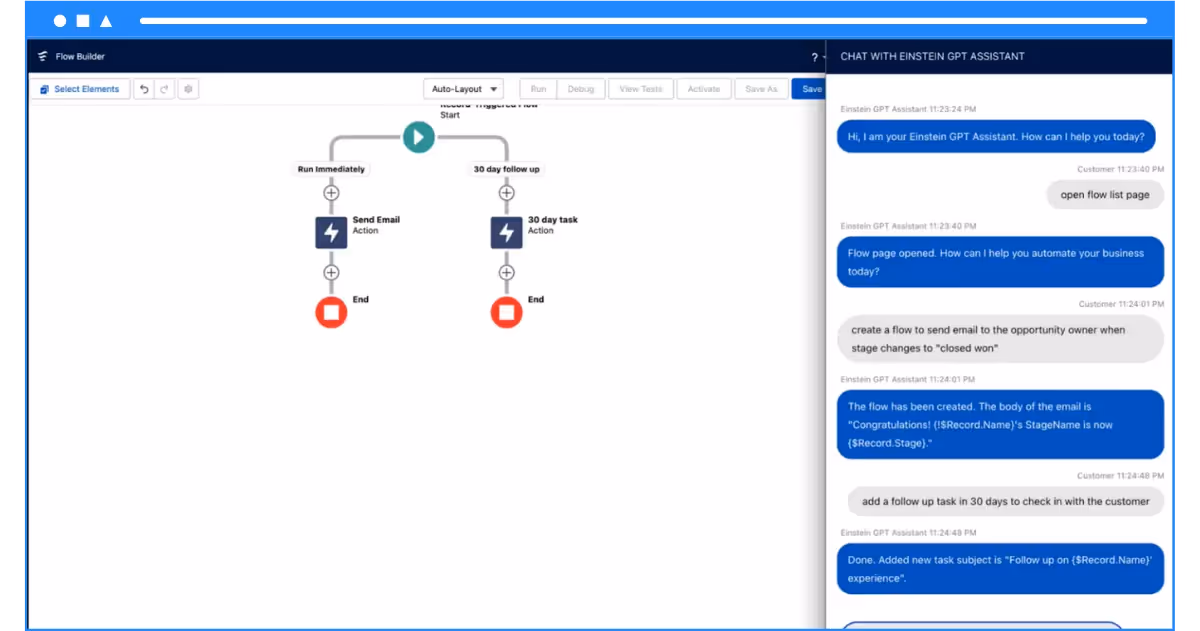Select the 30 day task action node
This screenshot has height=631, width=1200.
(x=506, y=232)
